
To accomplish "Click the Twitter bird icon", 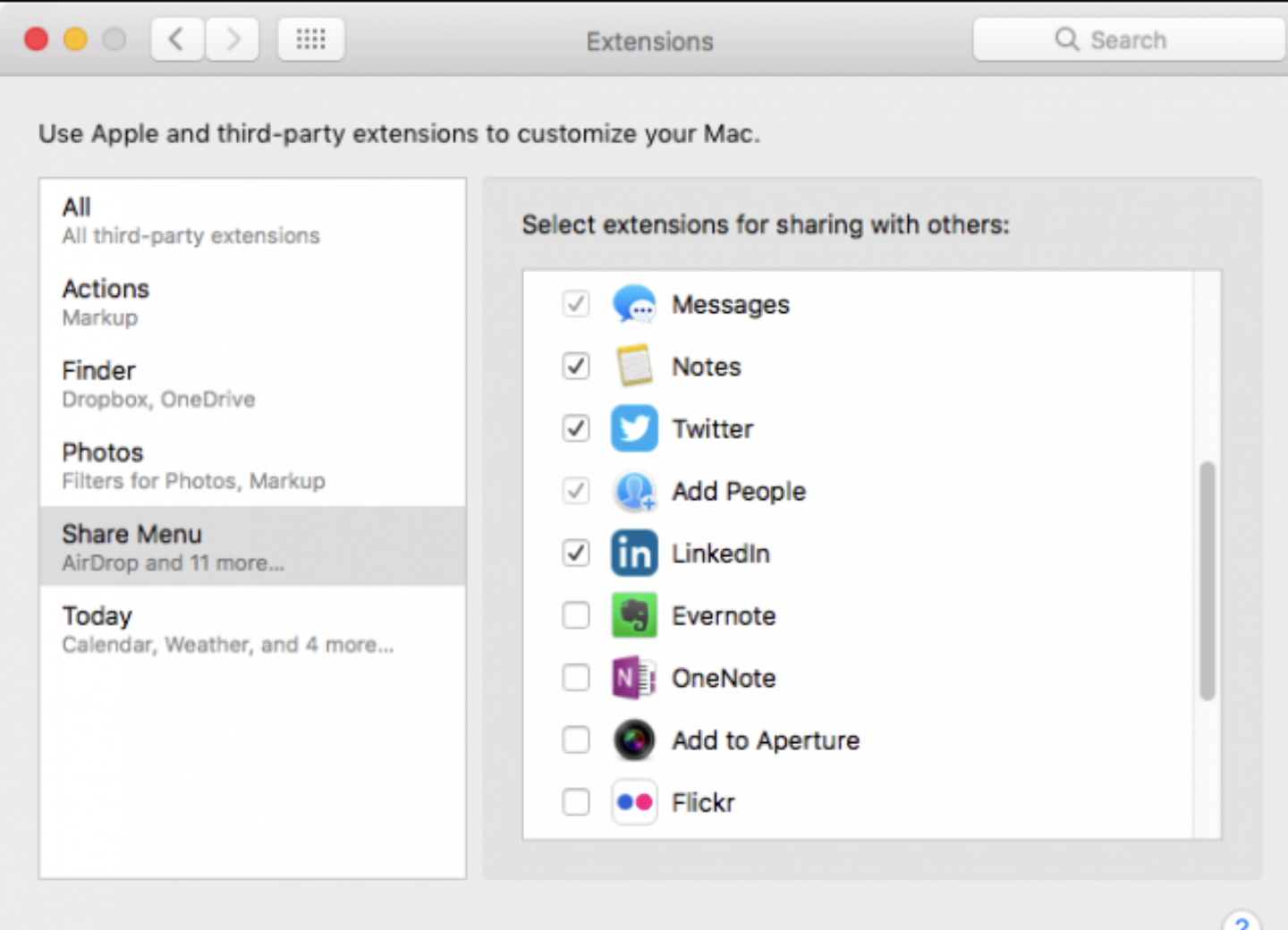I will pyautogui.click(x=634, y=428).
